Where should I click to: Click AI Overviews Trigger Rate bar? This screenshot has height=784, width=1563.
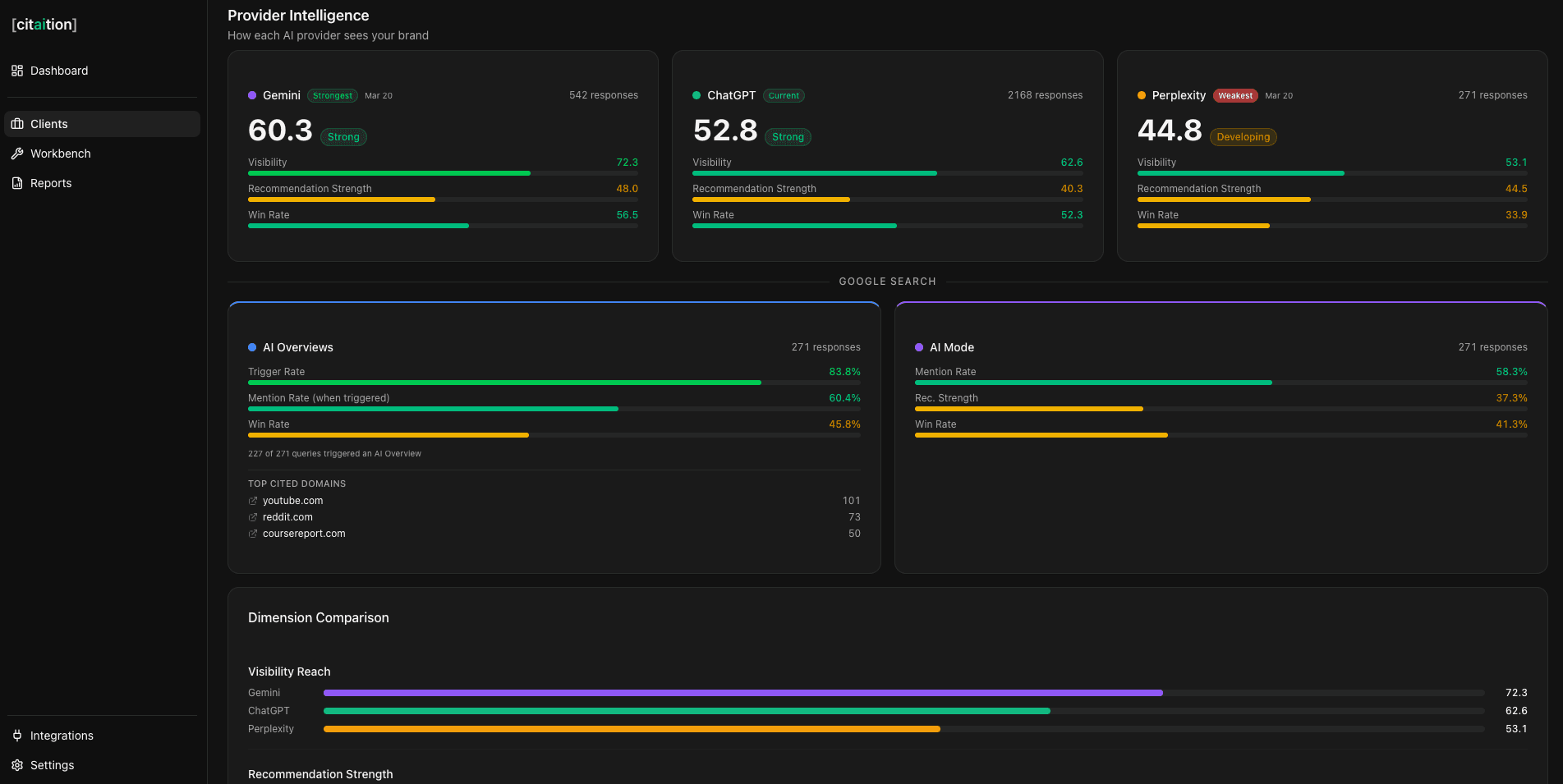[x=554, y=383]
